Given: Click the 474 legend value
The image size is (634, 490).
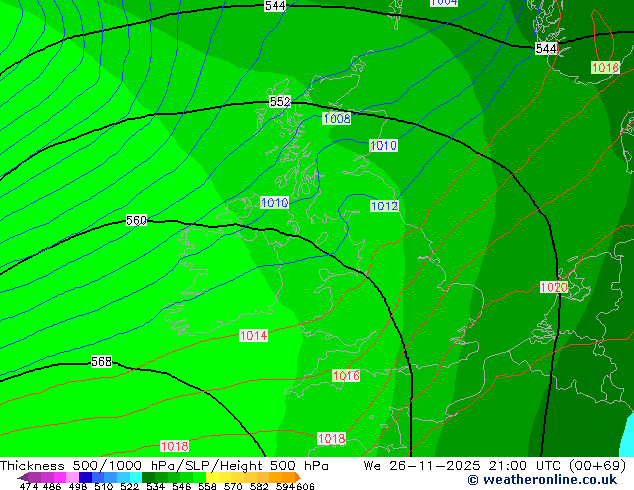Looking at the screenshot, I should click(29, 486).
